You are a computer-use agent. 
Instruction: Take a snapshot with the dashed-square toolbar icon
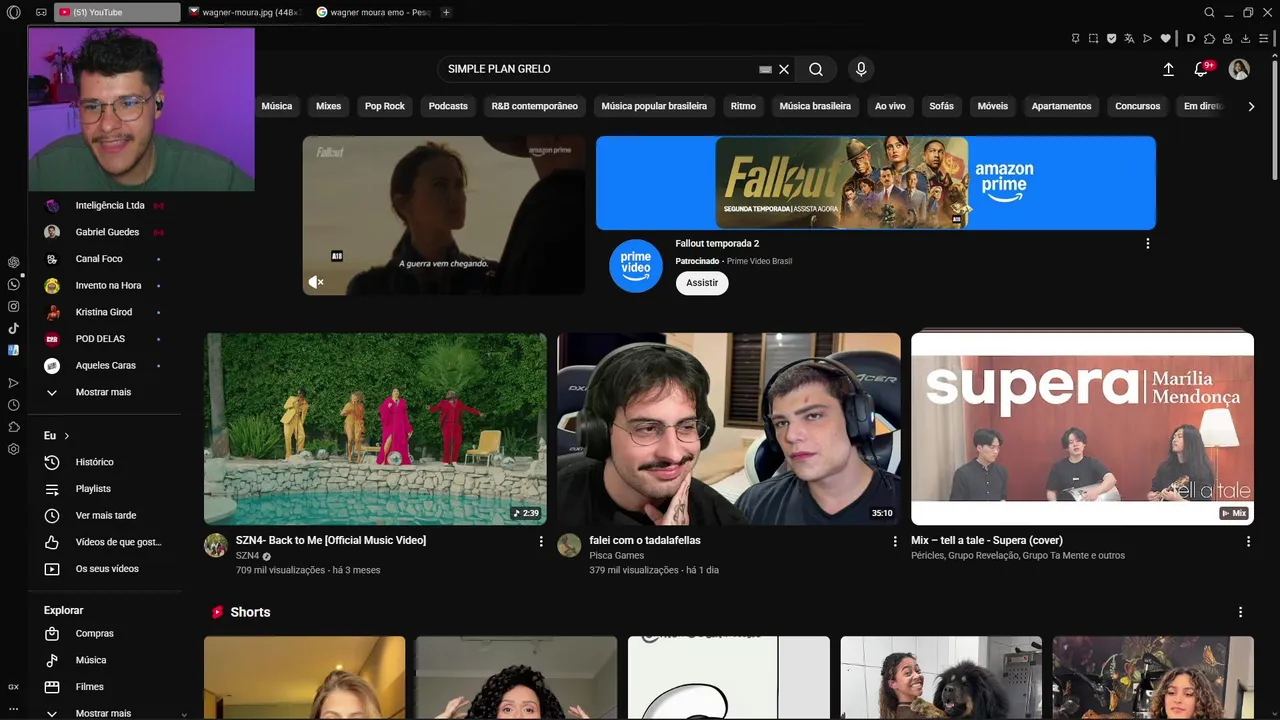1093,39
